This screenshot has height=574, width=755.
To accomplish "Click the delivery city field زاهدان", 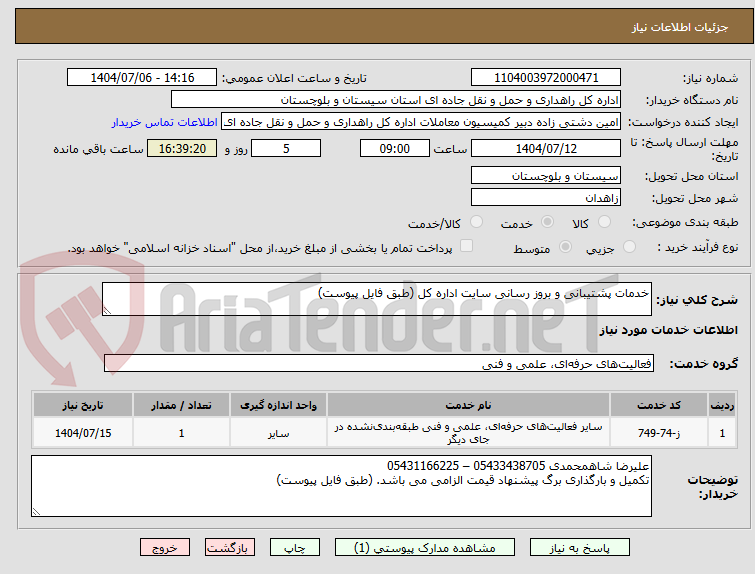I will click(546, 197).
